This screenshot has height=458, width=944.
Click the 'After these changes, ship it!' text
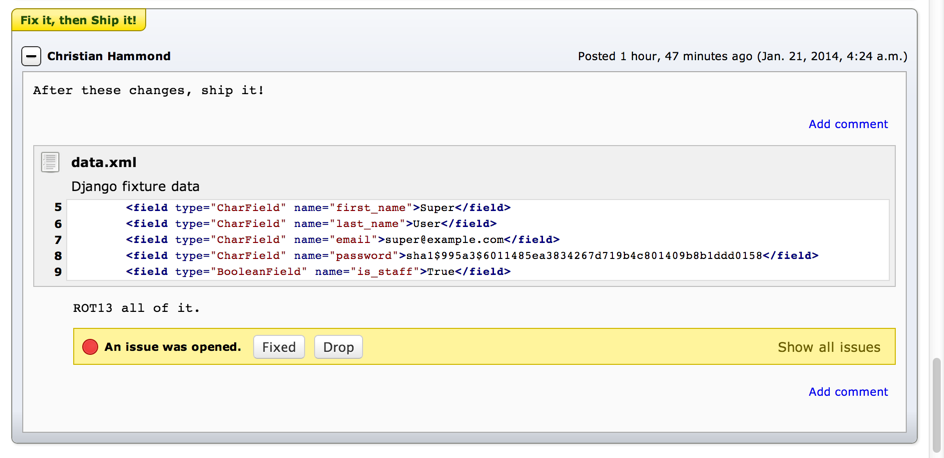click(148, 90)
